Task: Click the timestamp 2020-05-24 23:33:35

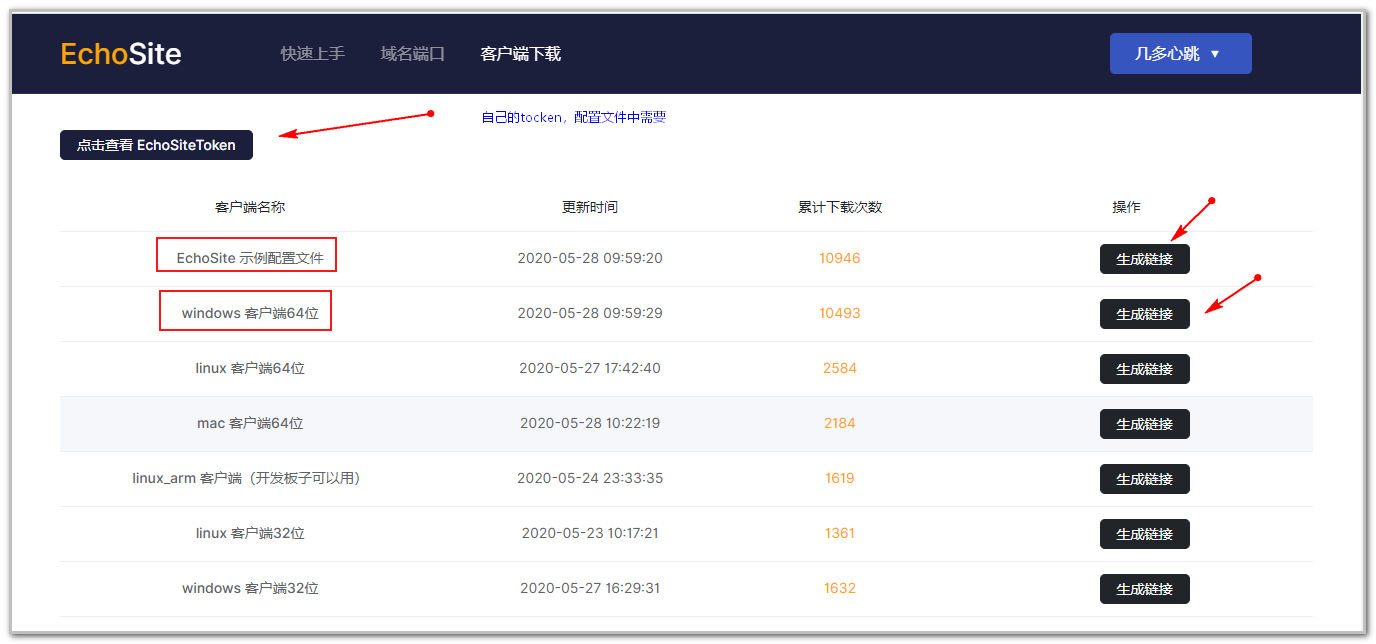Action: pyautogui.click(x=590, y=478)
